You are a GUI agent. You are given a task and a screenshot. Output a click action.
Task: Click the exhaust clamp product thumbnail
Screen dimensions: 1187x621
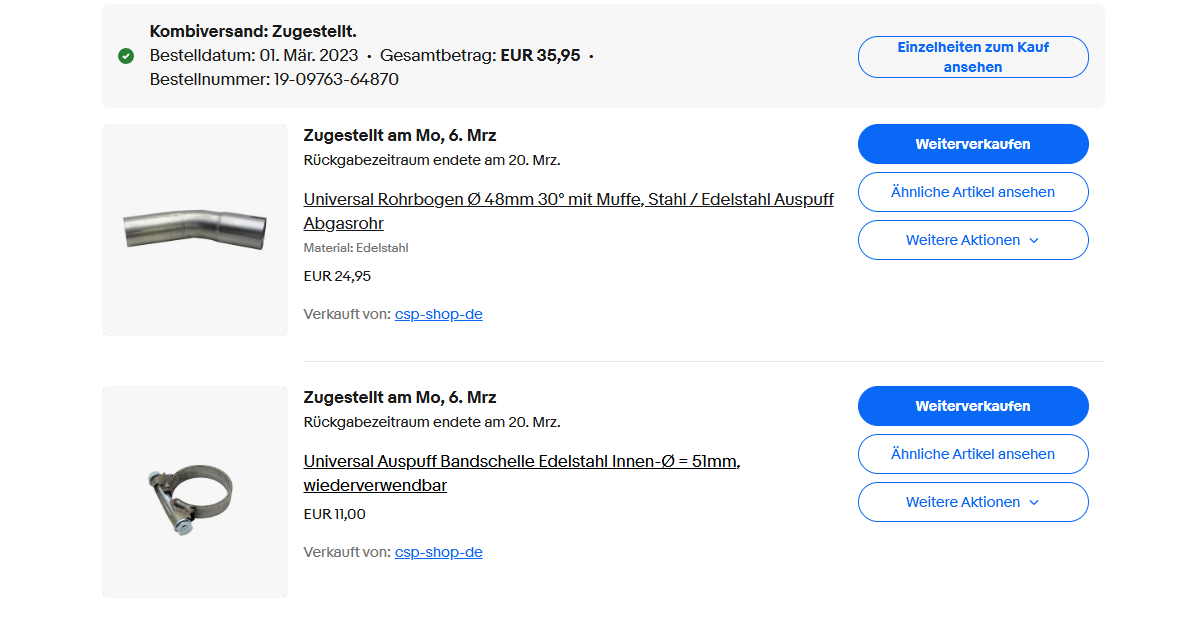tap(195, 492)
